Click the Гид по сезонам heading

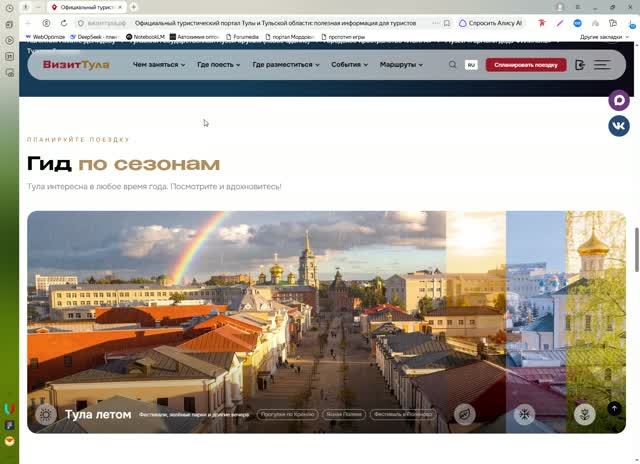(x=123, y=164)
